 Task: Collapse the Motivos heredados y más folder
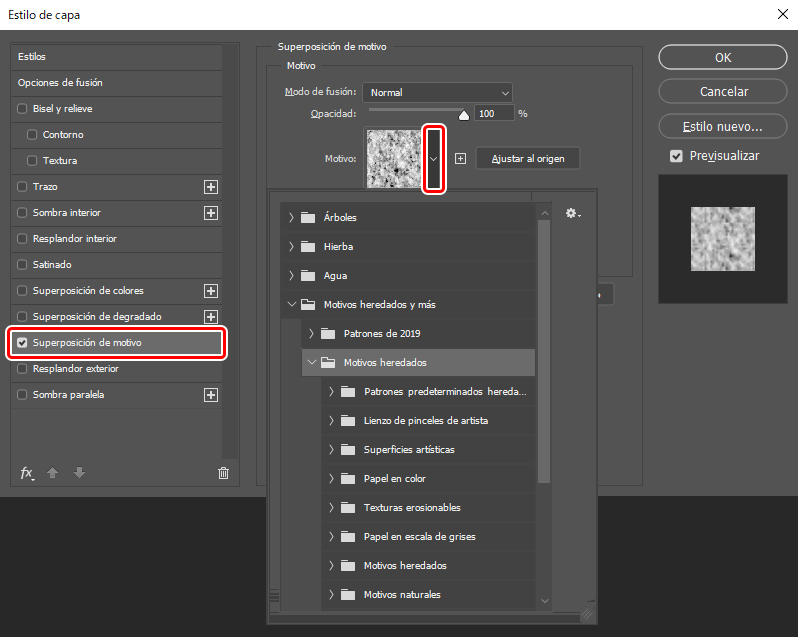(x=291, y=304)
